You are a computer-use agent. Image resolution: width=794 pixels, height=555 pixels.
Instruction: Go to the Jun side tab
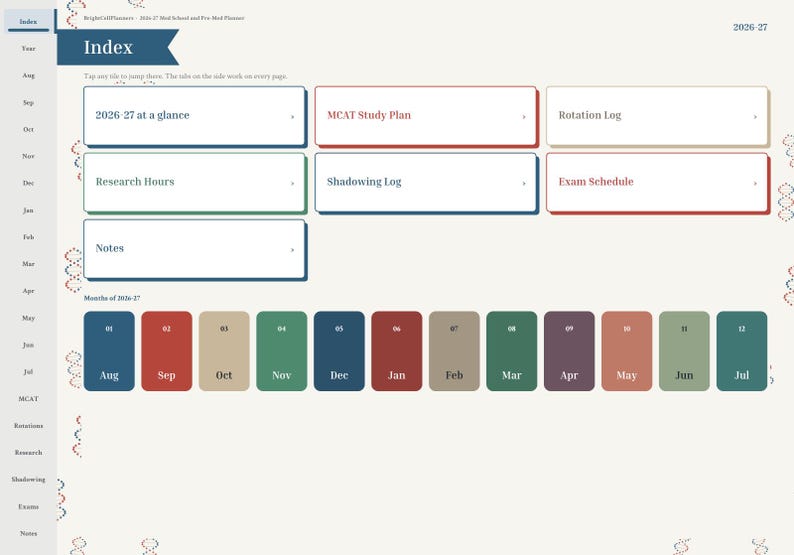click(28, 345)
